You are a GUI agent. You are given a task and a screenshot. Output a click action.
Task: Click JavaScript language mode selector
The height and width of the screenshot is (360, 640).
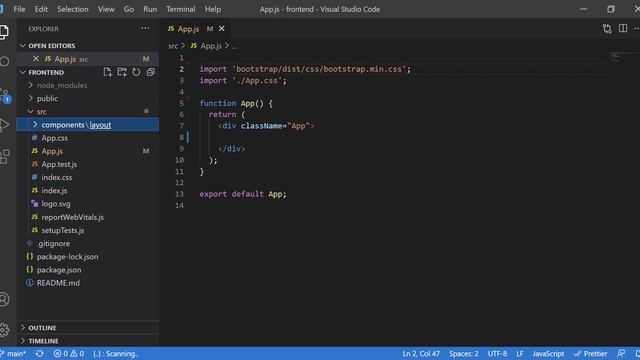[548, 353]
